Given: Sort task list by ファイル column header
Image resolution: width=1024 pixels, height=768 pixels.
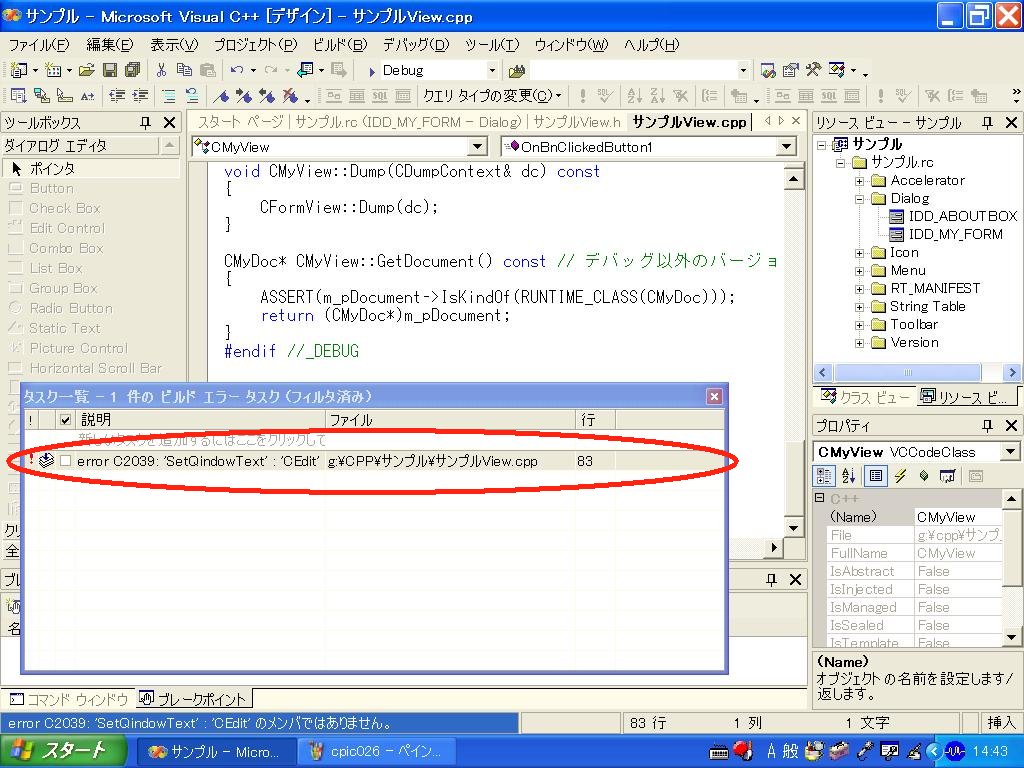Looking at the screenshot, I should coord(450,419).
